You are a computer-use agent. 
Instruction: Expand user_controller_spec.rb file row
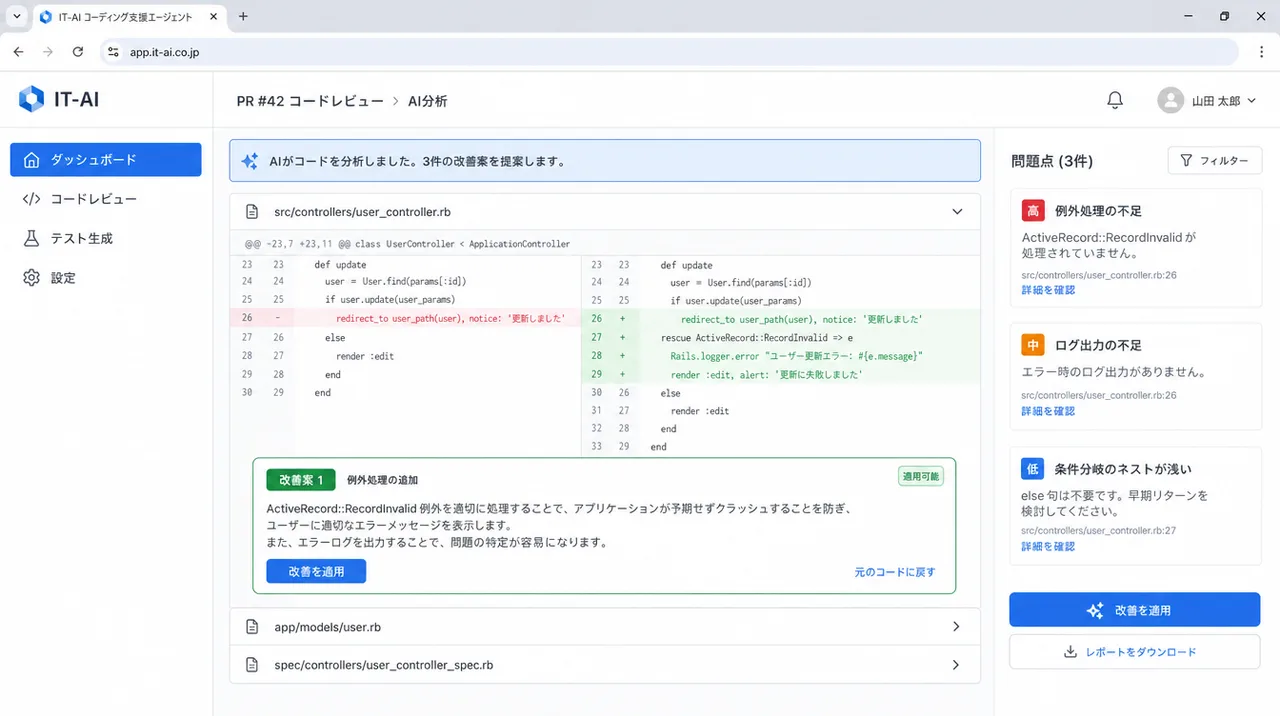[x=605, y=665]
